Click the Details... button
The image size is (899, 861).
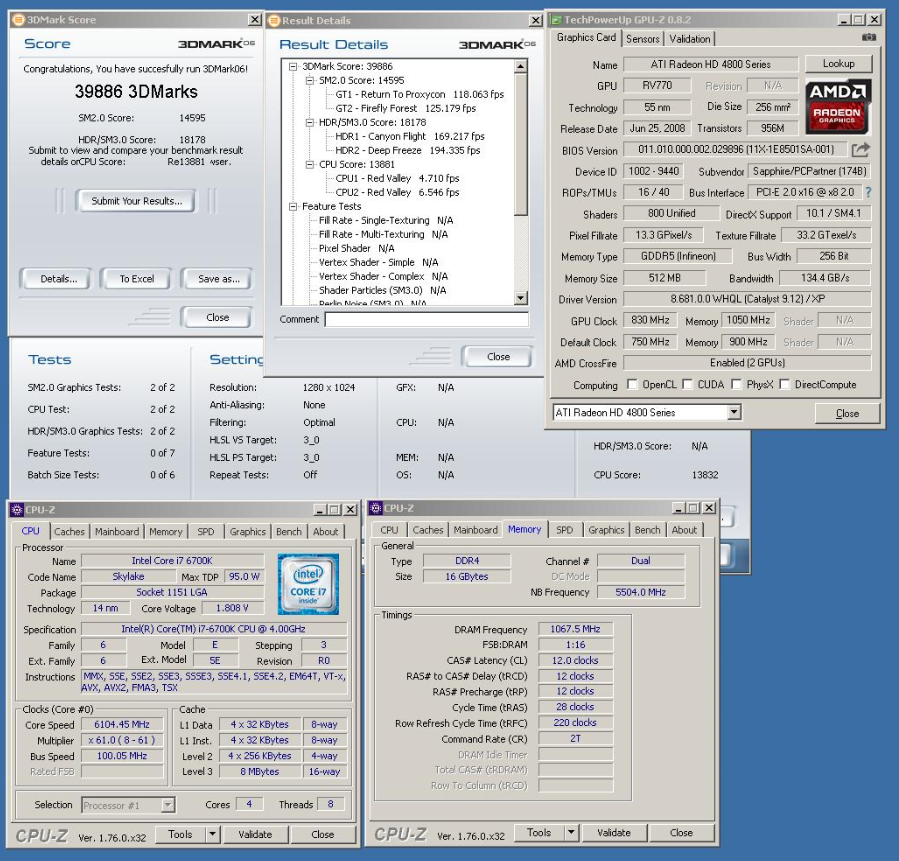[57, 279]
